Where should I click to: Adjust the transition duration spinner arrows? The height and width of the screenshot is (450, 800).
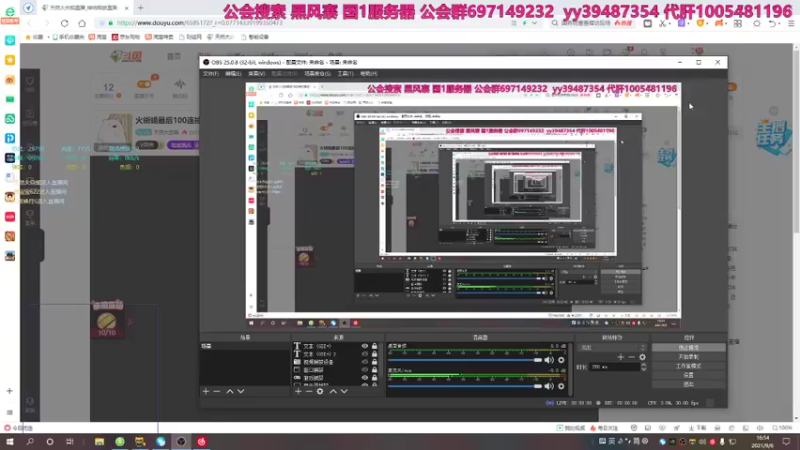pos(643,366)
